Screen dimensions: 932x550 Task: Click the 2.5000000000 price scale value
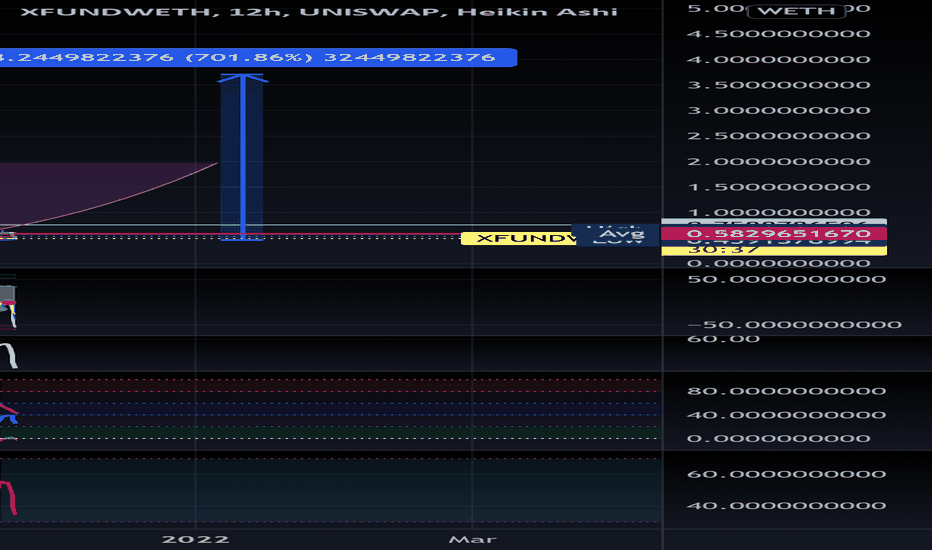tap(779, 136)
